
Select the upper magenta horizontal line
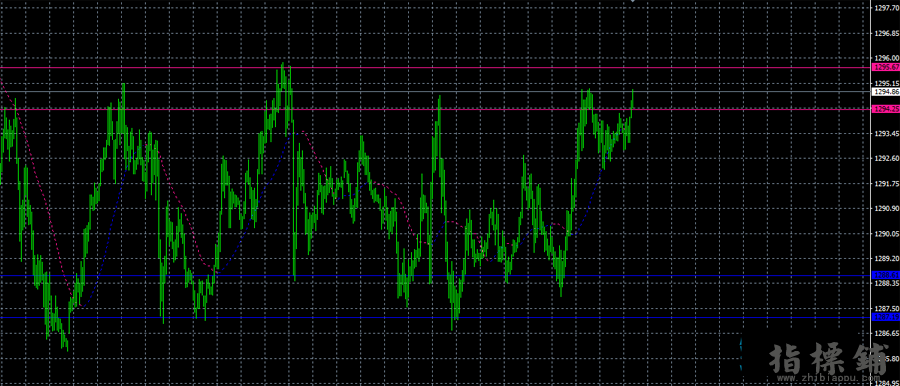pos(436,68)
